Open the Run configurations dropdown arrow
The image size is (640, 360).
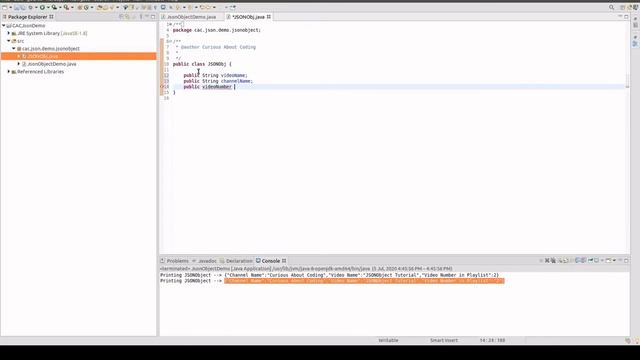[x=48, y=7]
